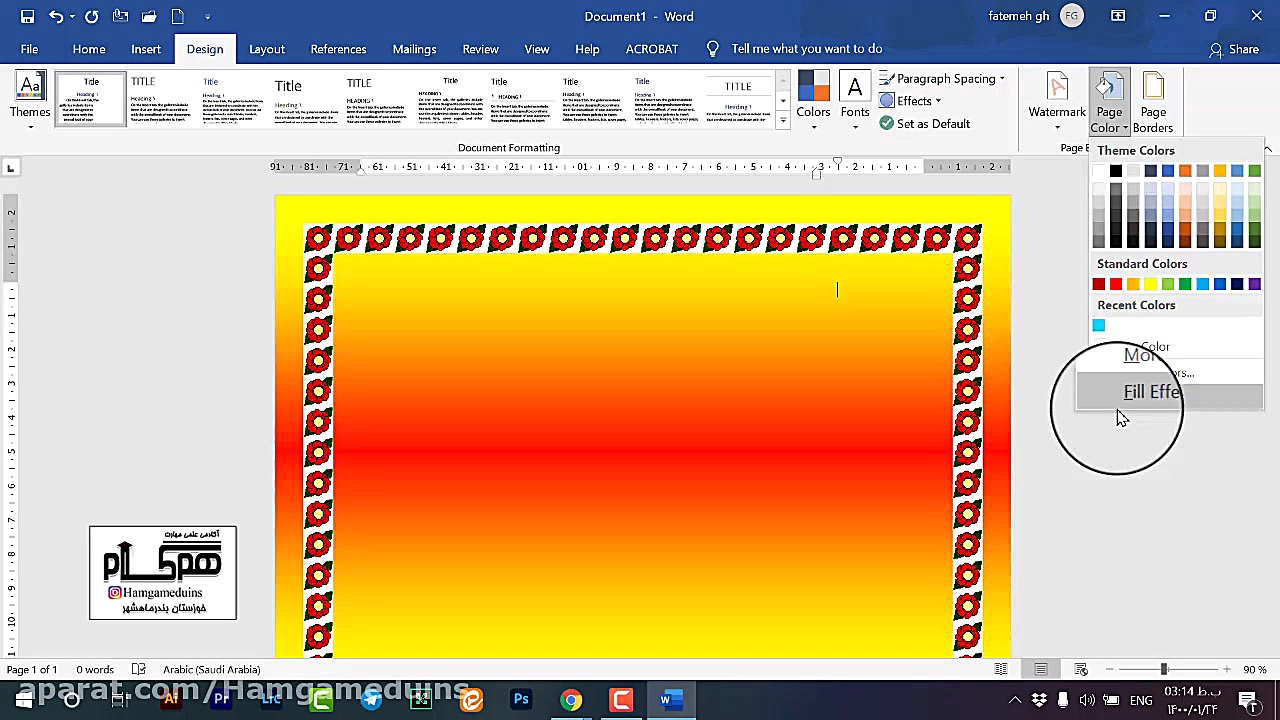
Task: Undo the last action
Action: pos(56,16)
